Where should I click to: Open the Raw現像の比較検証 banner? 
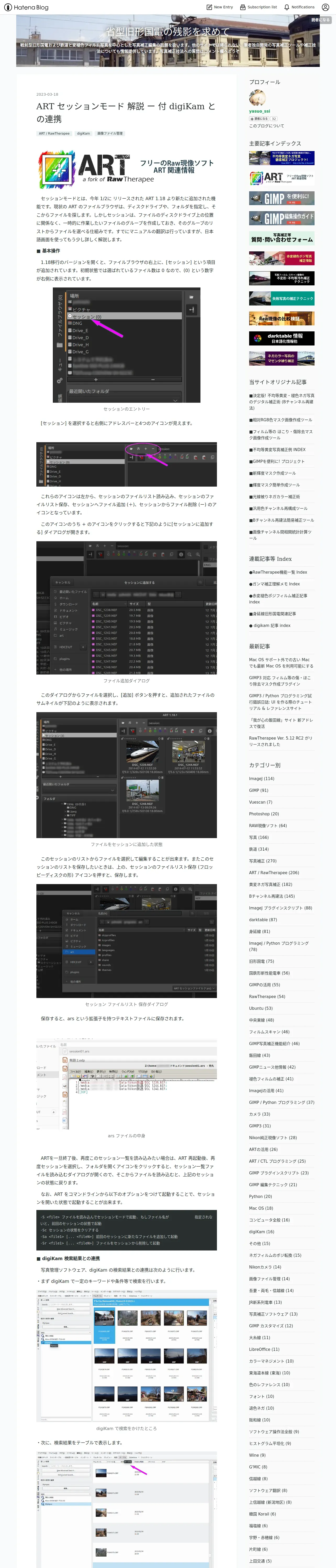(x=282, y=318)
